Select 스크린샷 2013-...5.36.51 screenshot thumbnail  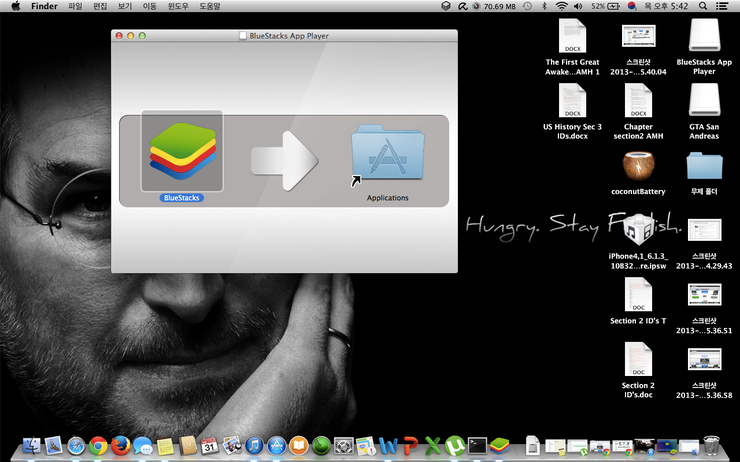(x=704, y=309)
